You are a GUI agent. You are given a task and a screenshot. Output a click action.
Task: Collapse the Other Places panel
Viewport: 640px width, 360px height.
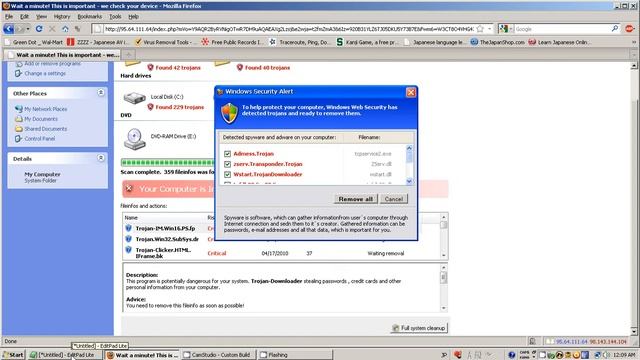(101, 93)
